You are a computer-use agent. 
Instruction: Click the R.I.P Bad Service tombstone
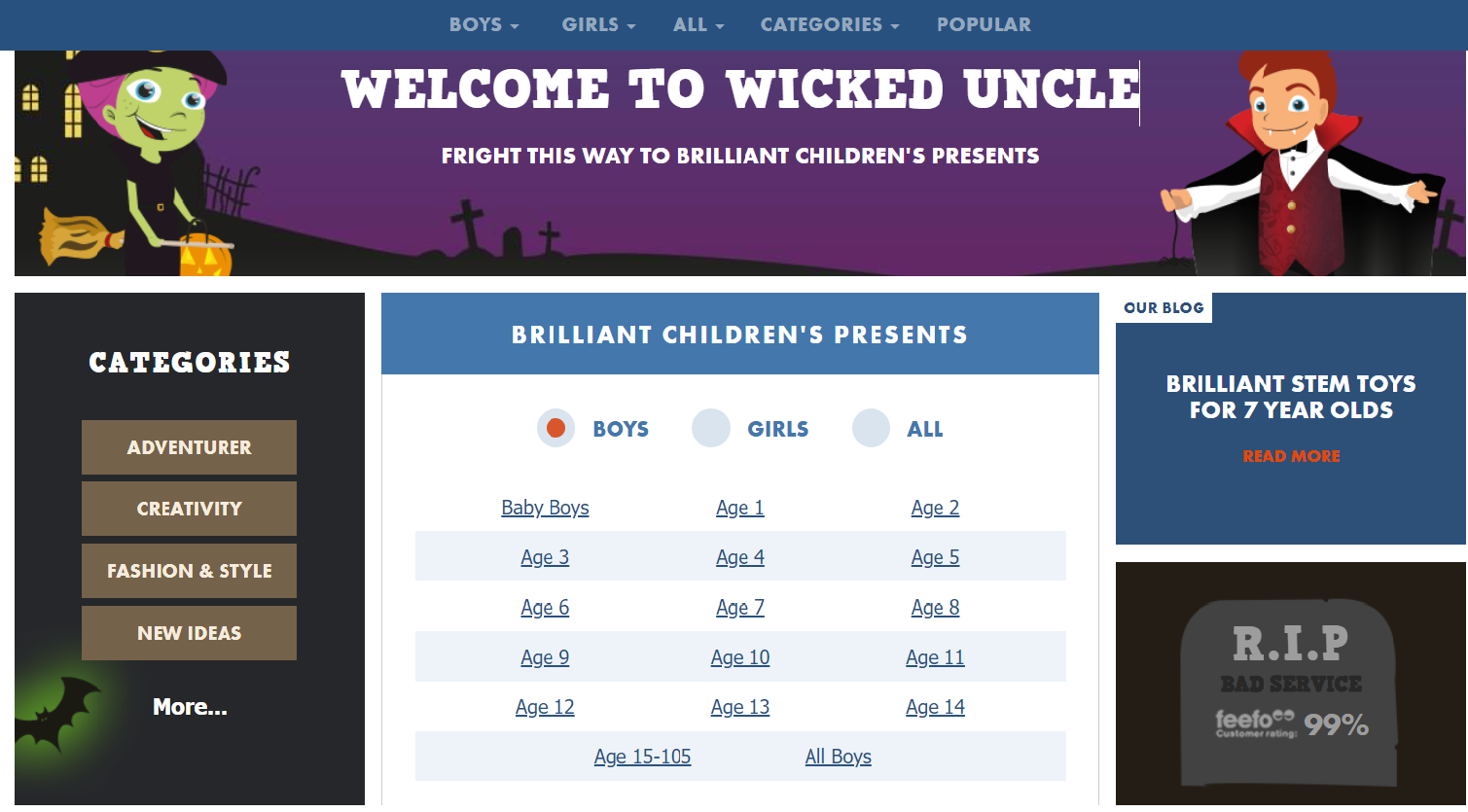[x=1290, y=690]
